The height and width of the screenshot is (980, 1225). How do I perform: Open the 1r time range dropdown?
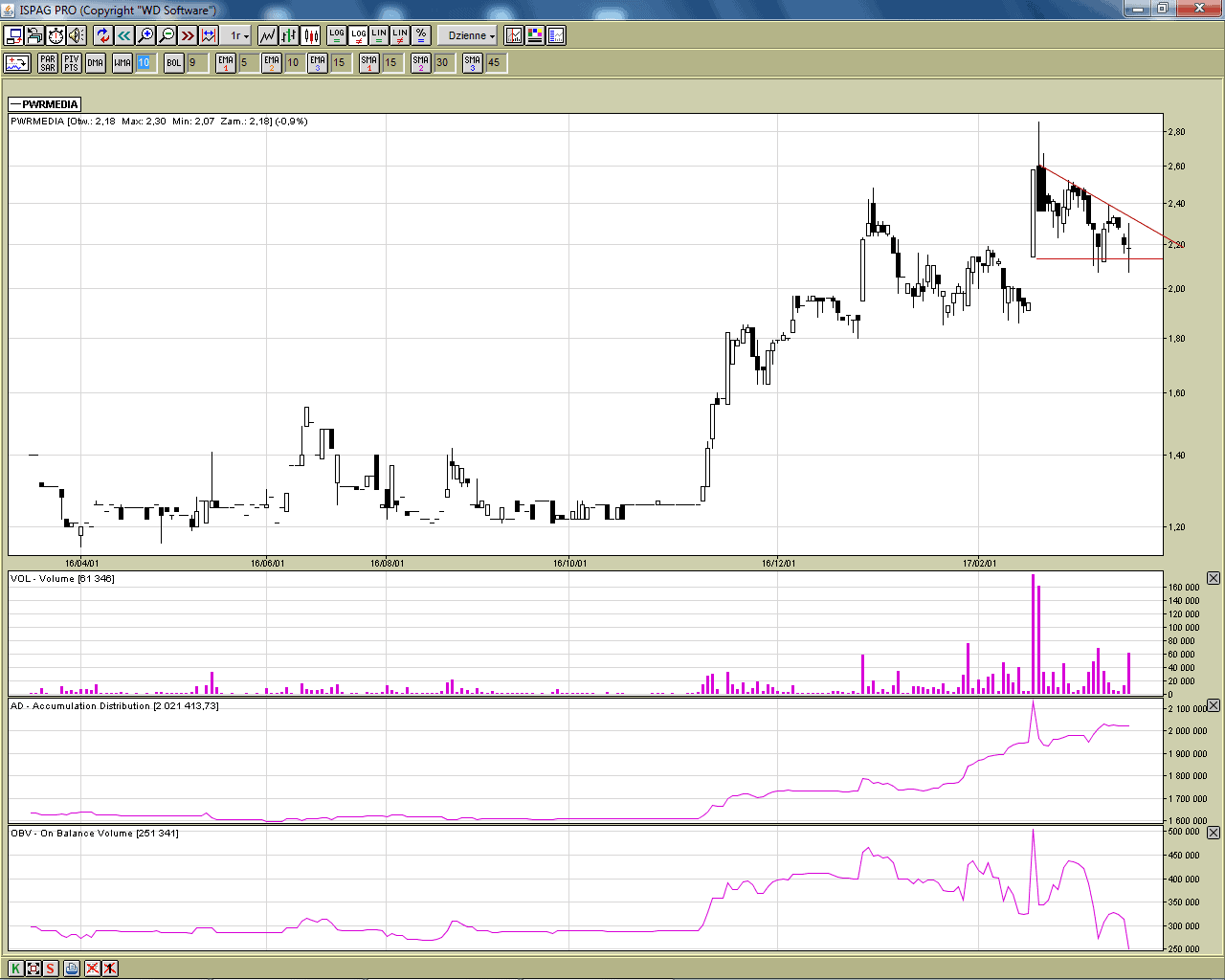(239, 35)
